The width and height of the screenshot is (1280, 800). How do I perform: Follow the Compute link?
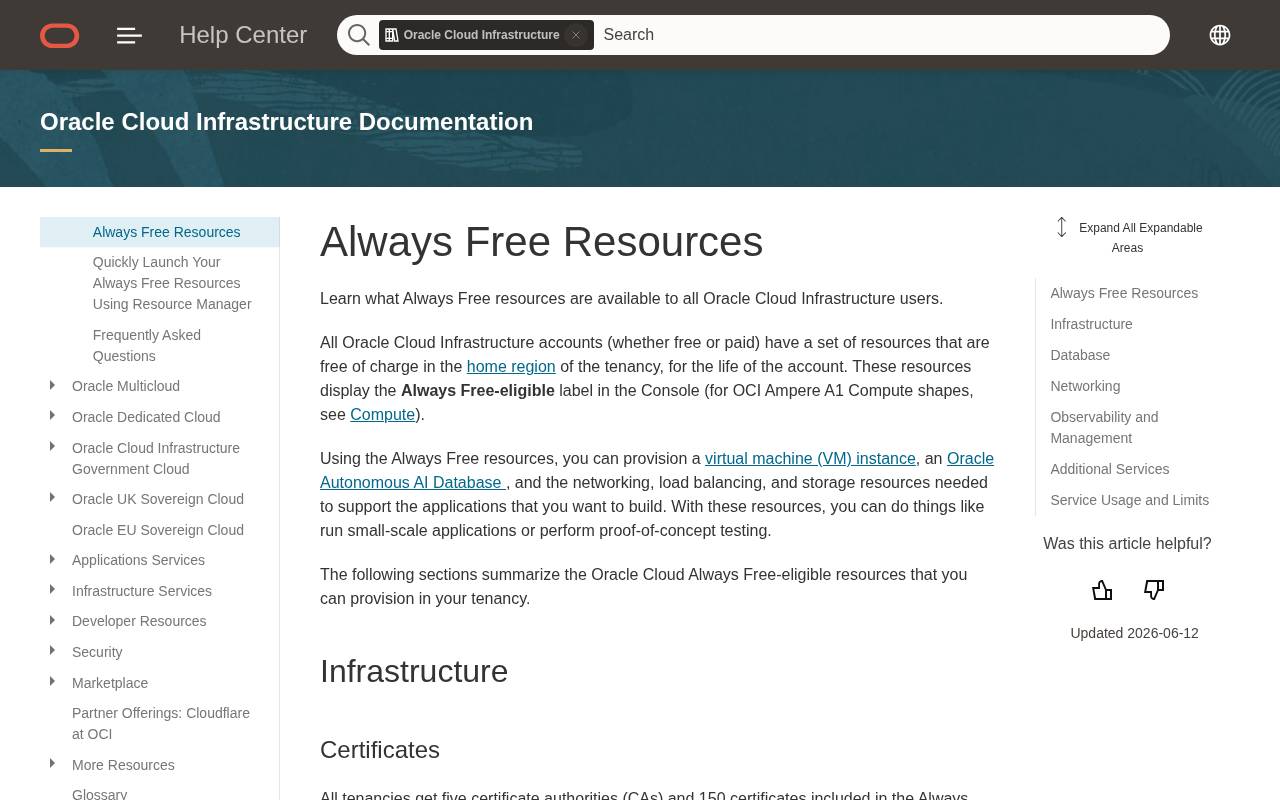pyautogui.click(x=382, y=414)
